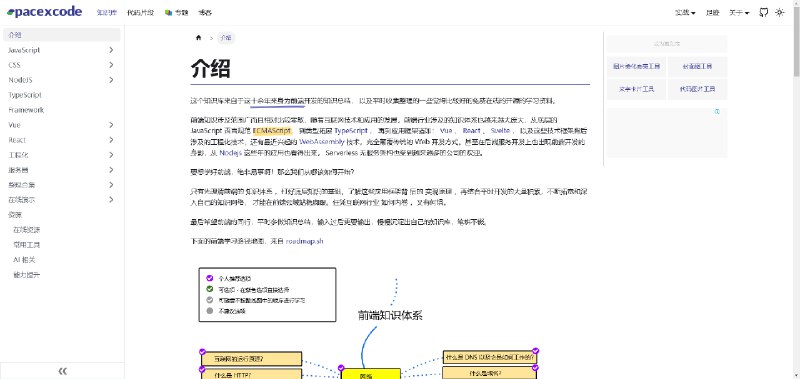Open TypeScript in the sidebar

coord(62,95)
